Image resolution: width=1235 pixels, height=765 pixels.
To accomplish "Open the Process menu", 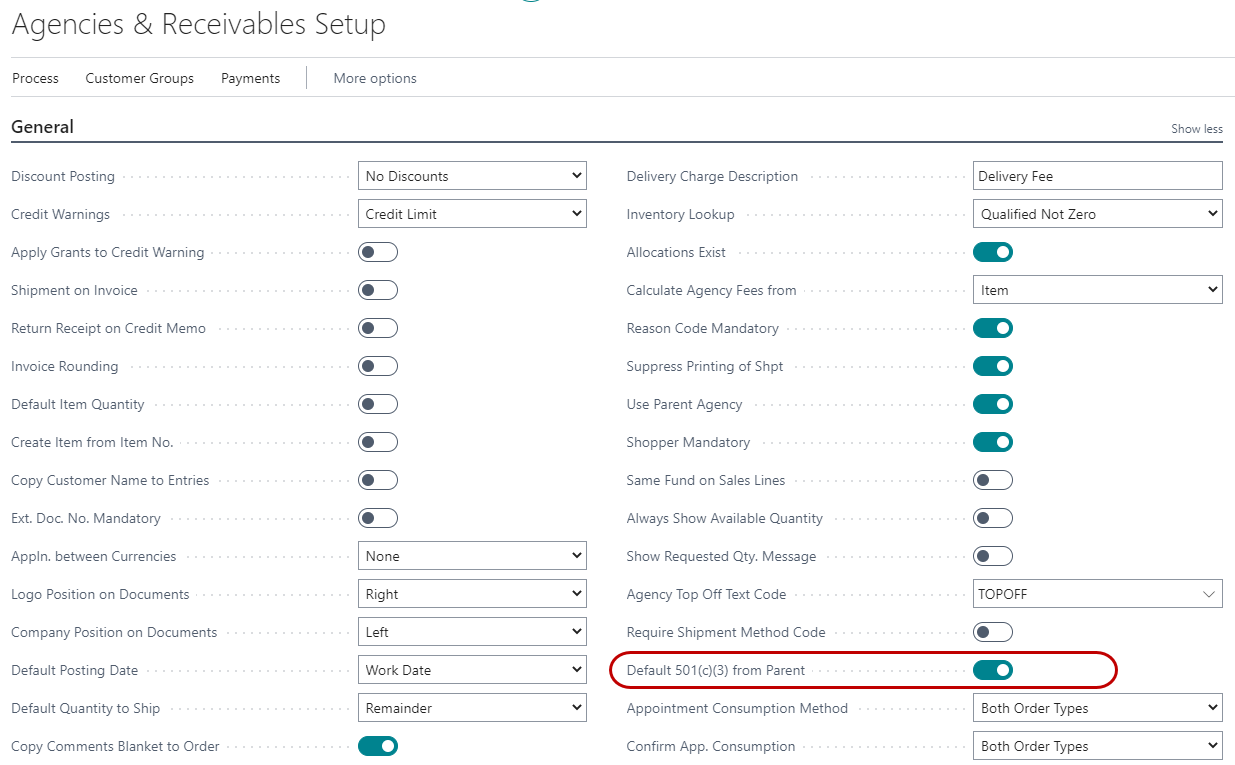I will click(x=35, y=78).
